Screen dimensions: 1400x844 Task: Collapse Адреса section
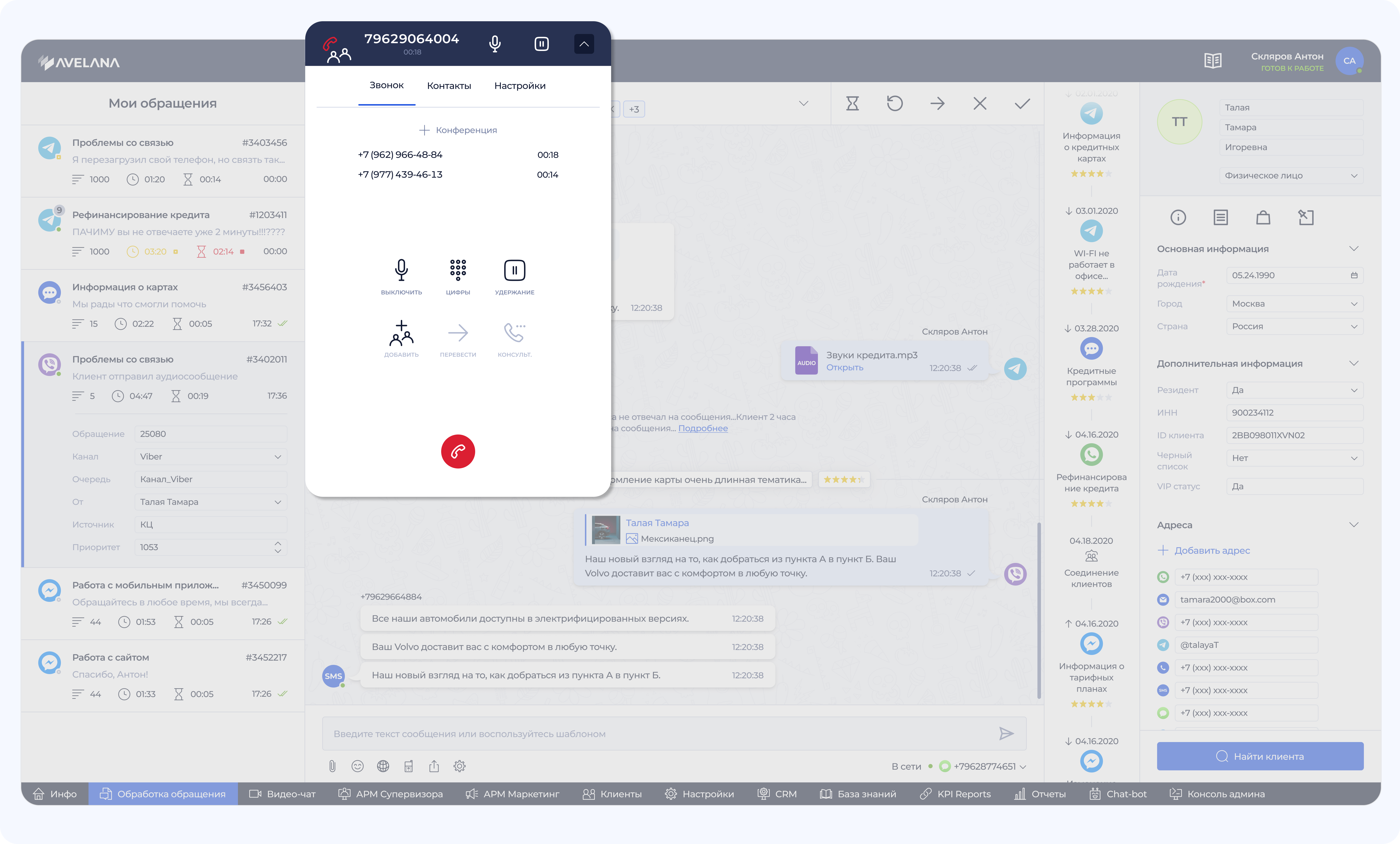(x=1354, y=525)
